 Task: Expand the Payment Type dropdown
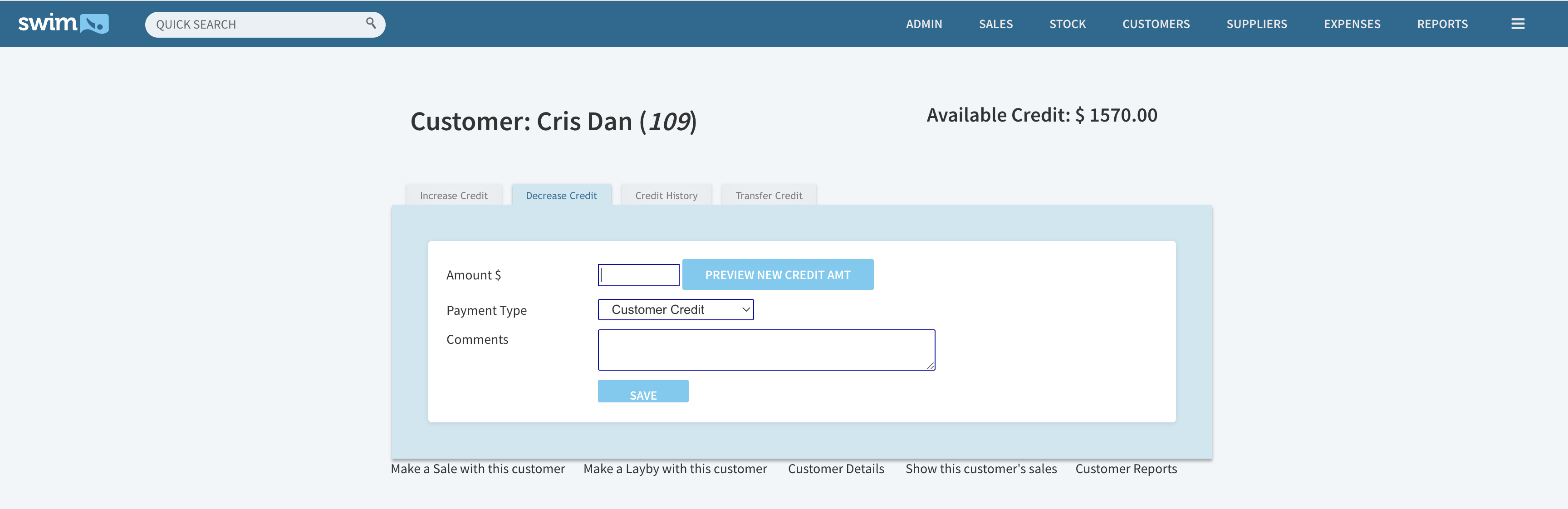coord(676,309)
